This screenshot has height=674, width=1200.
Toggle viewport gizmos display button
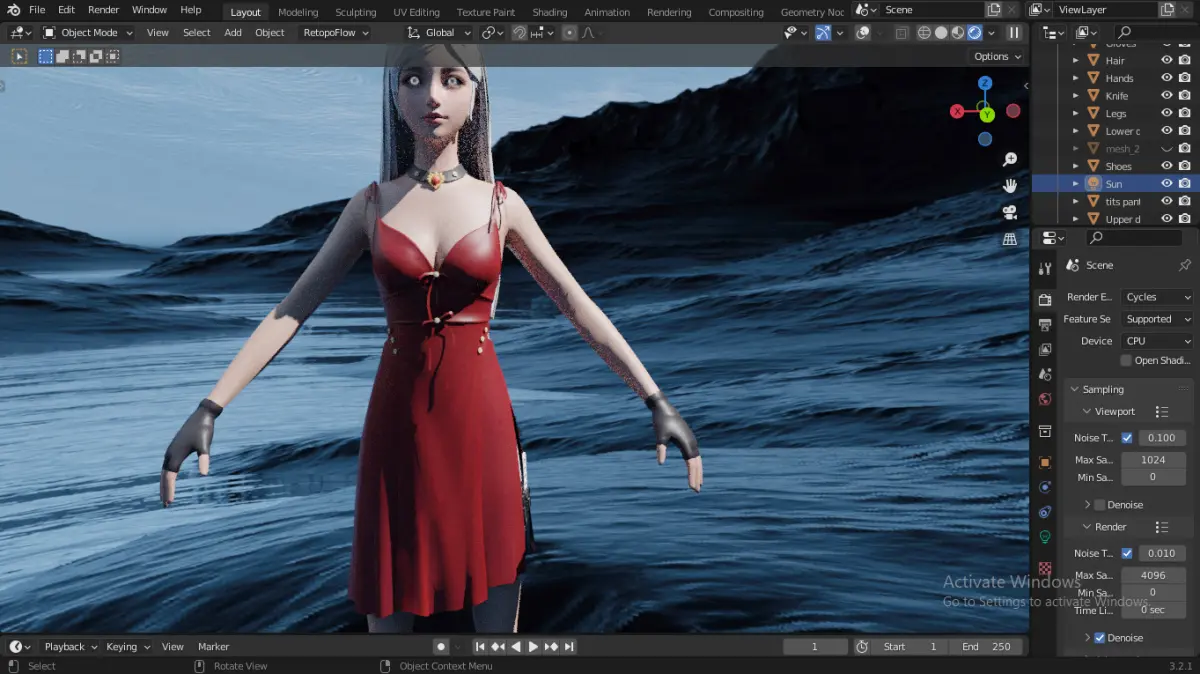point(823,33)
